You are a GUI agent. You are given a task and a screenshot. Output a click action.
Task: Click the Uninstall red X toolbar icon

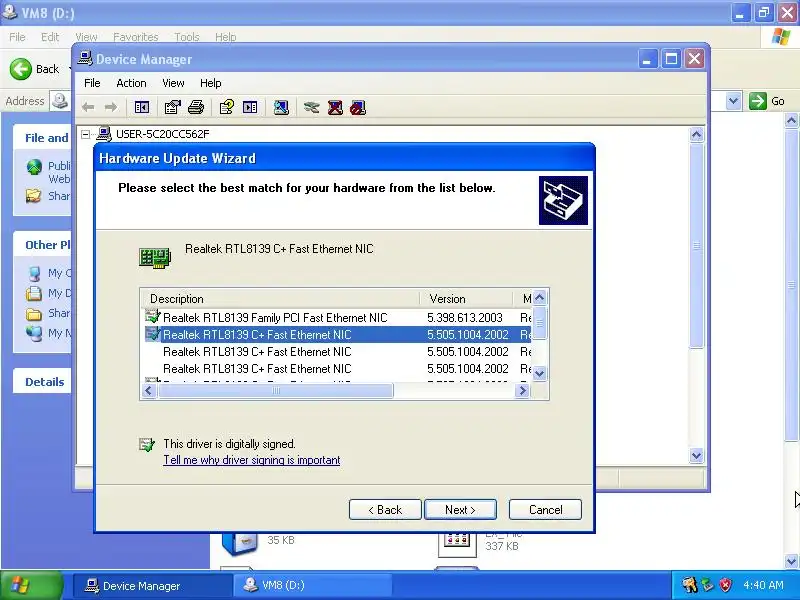pyautogui.click(x=335, y=107)
